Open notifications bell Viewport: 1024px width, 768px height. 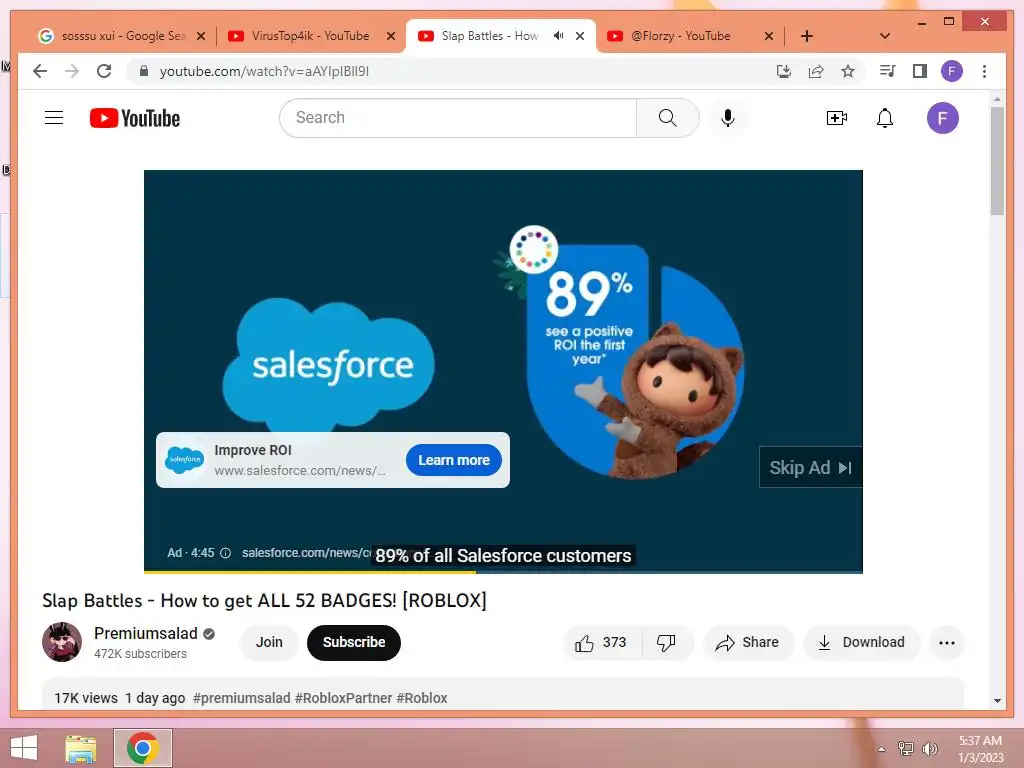coord(885,118)
